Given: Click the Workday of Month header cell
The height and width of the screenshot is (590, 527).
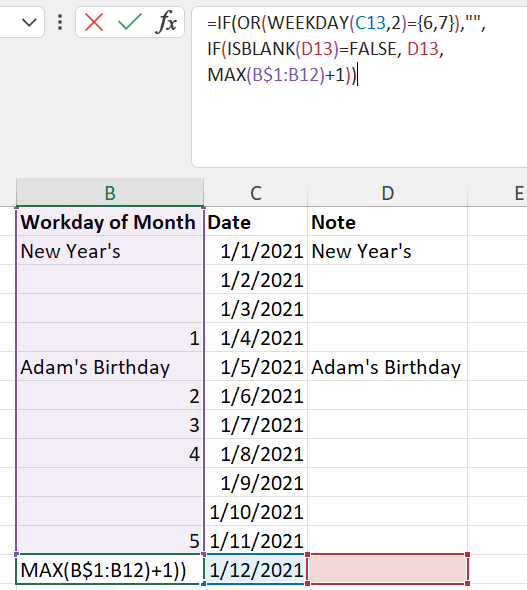Looking at the screenshot, I should coord(110,222).
